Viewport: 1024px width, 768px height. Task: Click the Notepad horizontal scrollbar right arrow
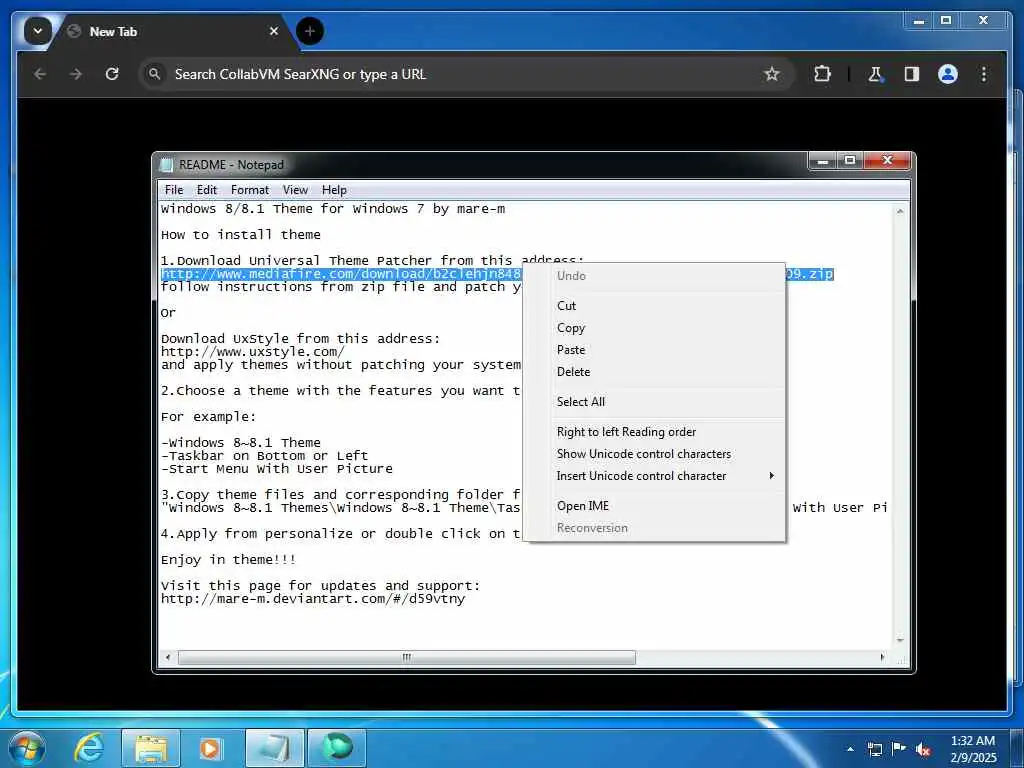coord(883,657)
